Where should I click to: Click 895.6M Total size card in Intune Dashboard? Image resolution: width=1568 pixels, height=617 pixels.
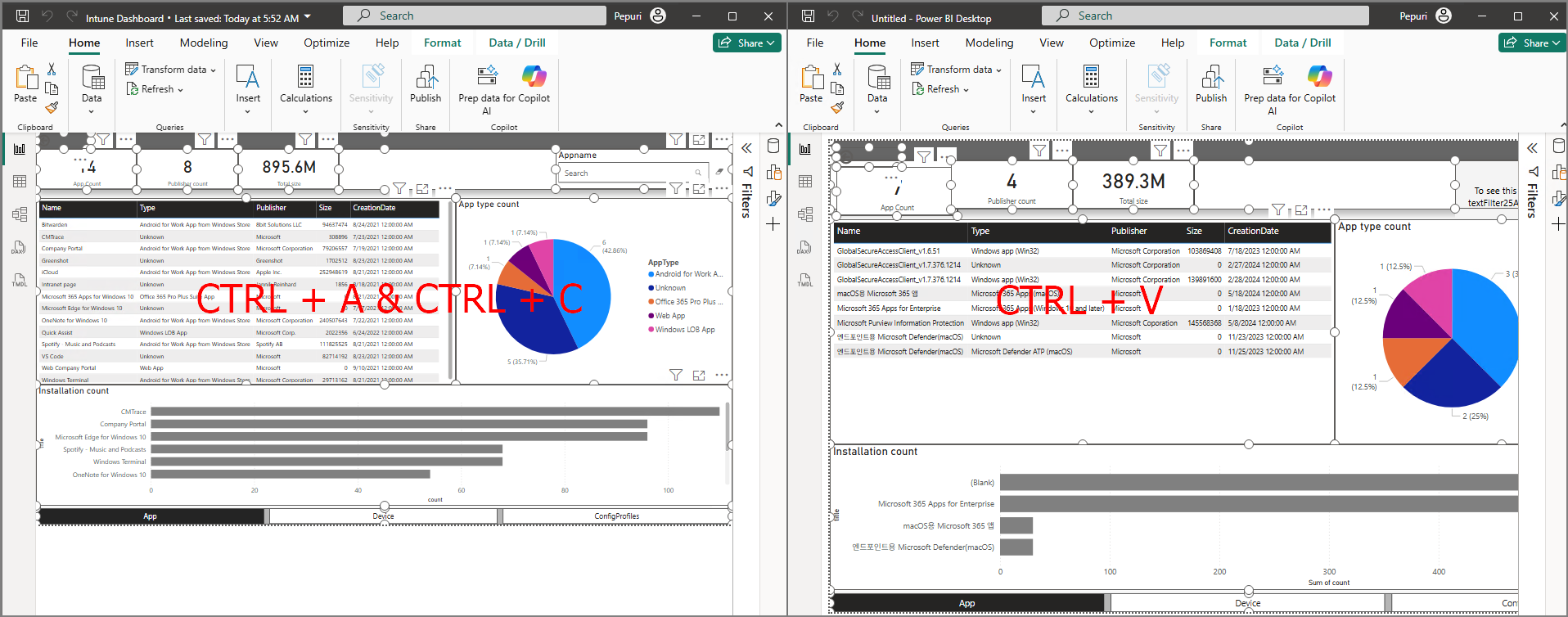(289, 170)
